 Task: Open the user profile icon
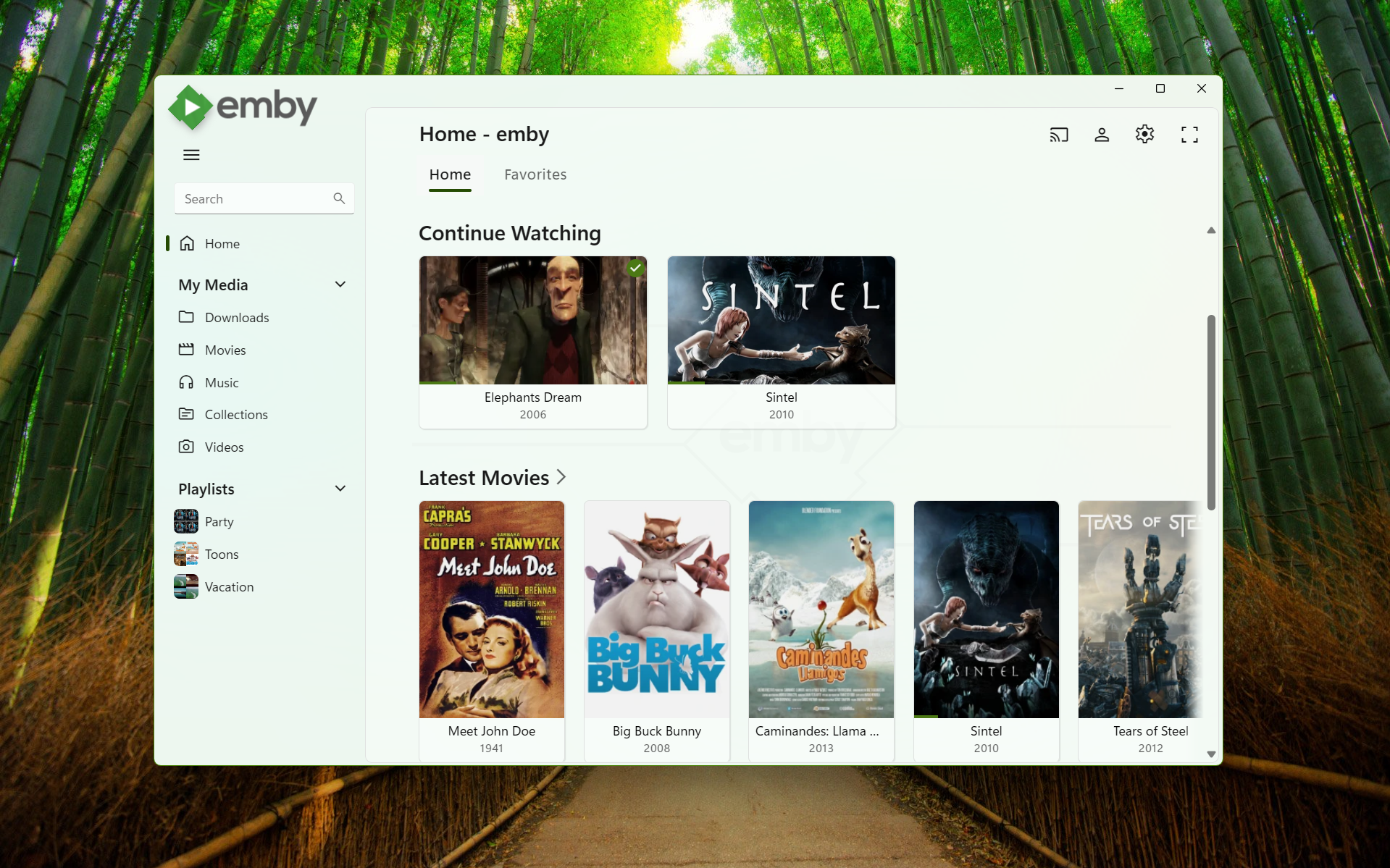click(1102, 135)
